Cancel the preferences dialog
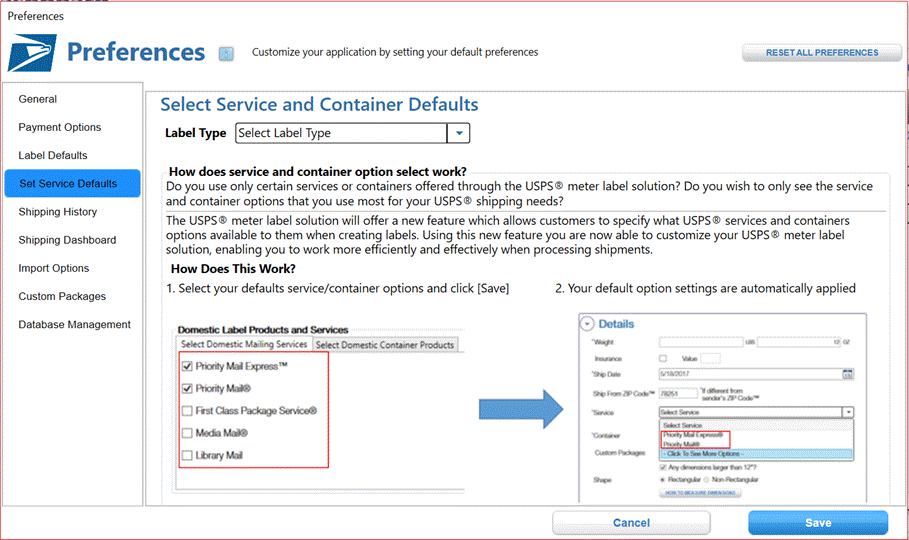The height and width of the screenshot is (540, 909). click(x=631, y=523)
